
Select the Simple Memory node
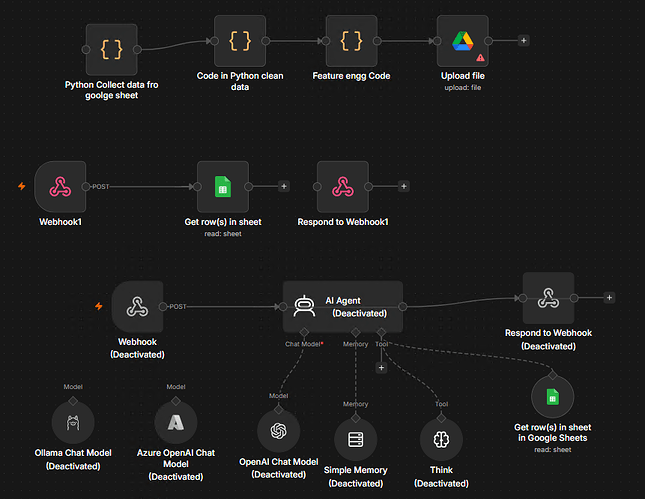355,439
